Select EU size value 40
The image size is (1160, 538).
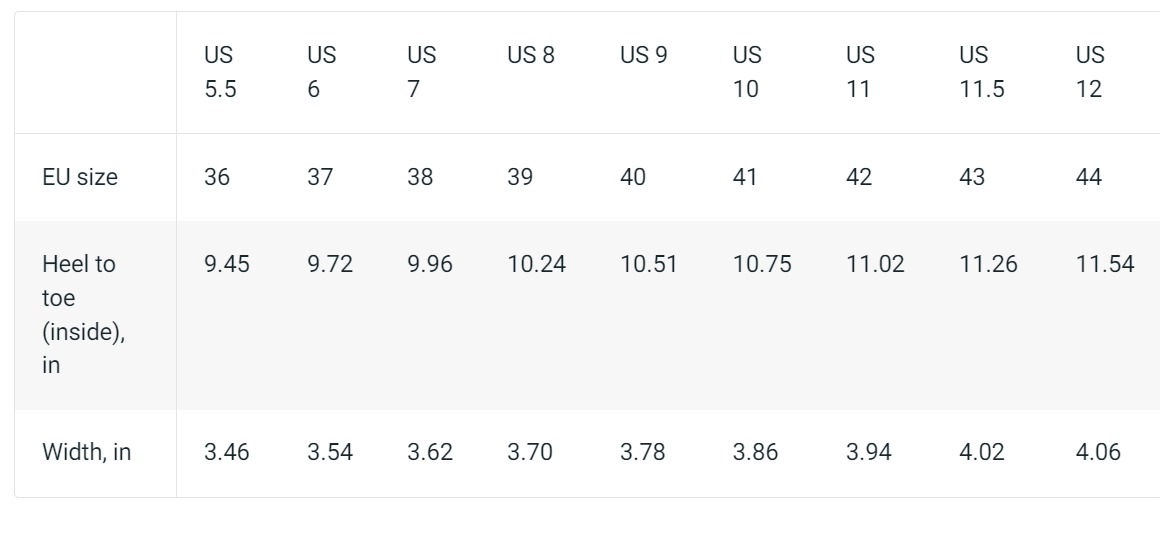click(633, 177)
